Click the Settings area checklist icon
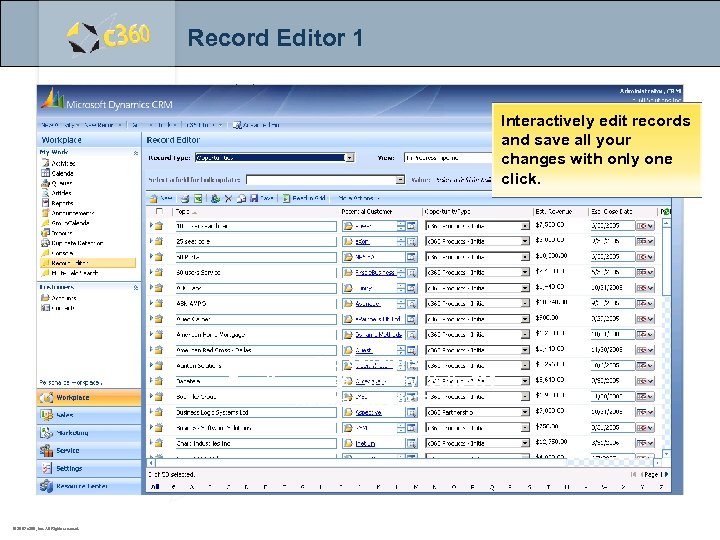The width and height of the screenshot is (720, 540). [46, 469]
